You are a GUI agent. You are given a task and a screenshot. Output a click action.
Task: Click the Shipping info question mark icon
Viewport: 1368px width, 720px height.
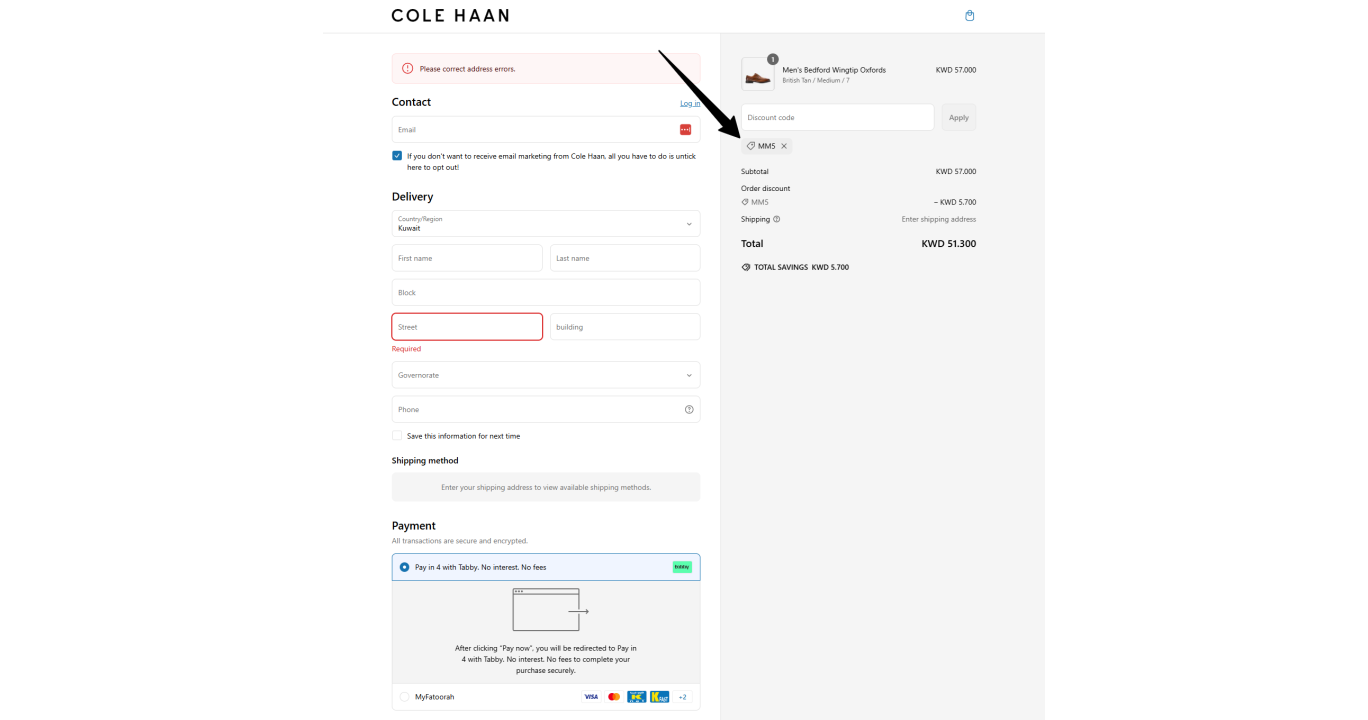tap(777, 219)
